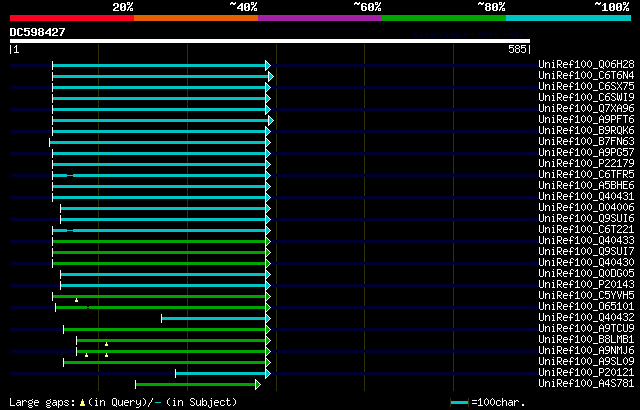Viewport: 640px width, 410px height.
Task: Open the UniRef100_C5YVH5 hit label
Action: pos(587,296)
